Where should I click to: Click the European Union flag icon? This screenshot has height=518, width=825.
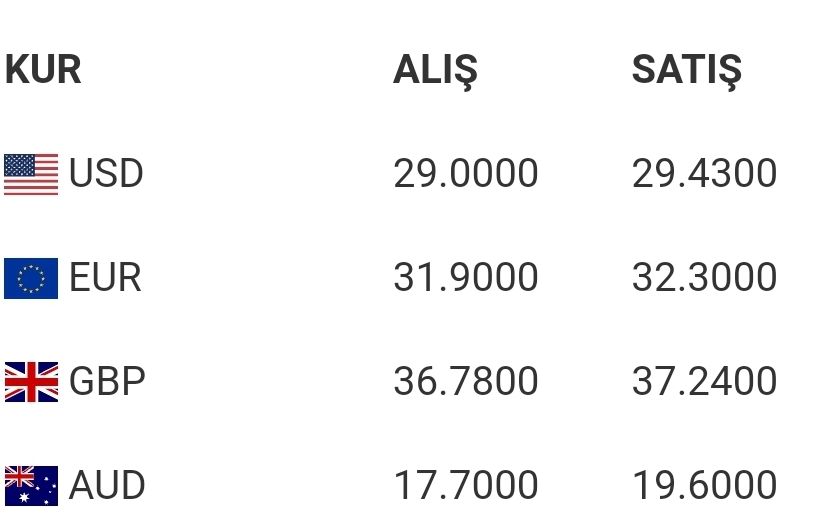click(31, 278)
